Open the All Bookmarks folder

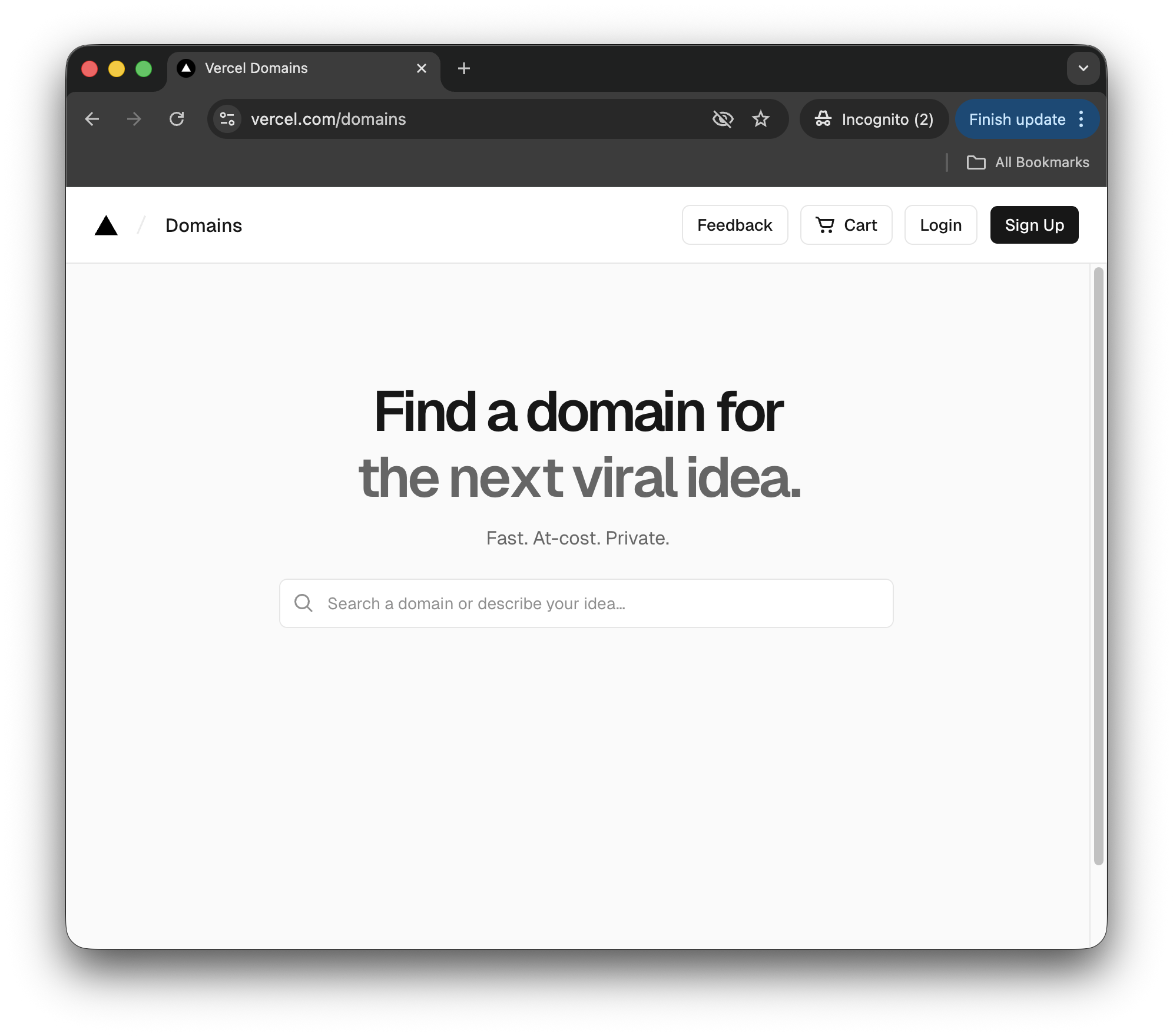click(x=1028, y=162)
